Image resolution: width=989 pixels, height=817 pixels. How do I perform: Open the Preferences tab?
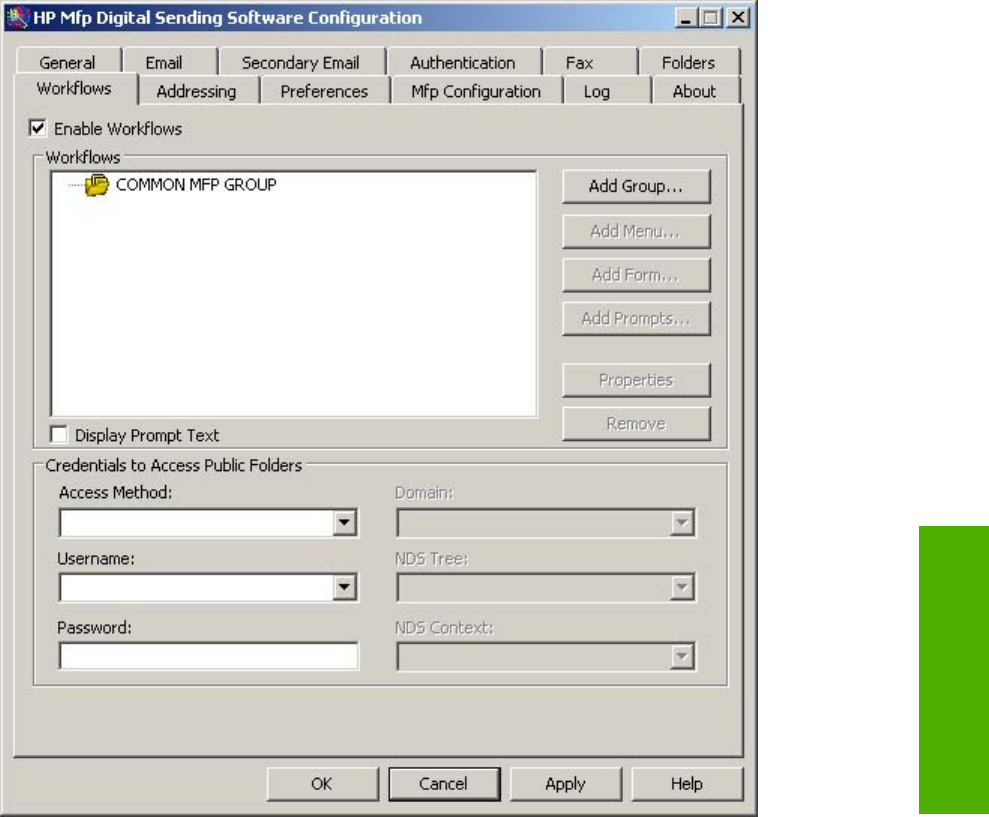tap(324, 91)
